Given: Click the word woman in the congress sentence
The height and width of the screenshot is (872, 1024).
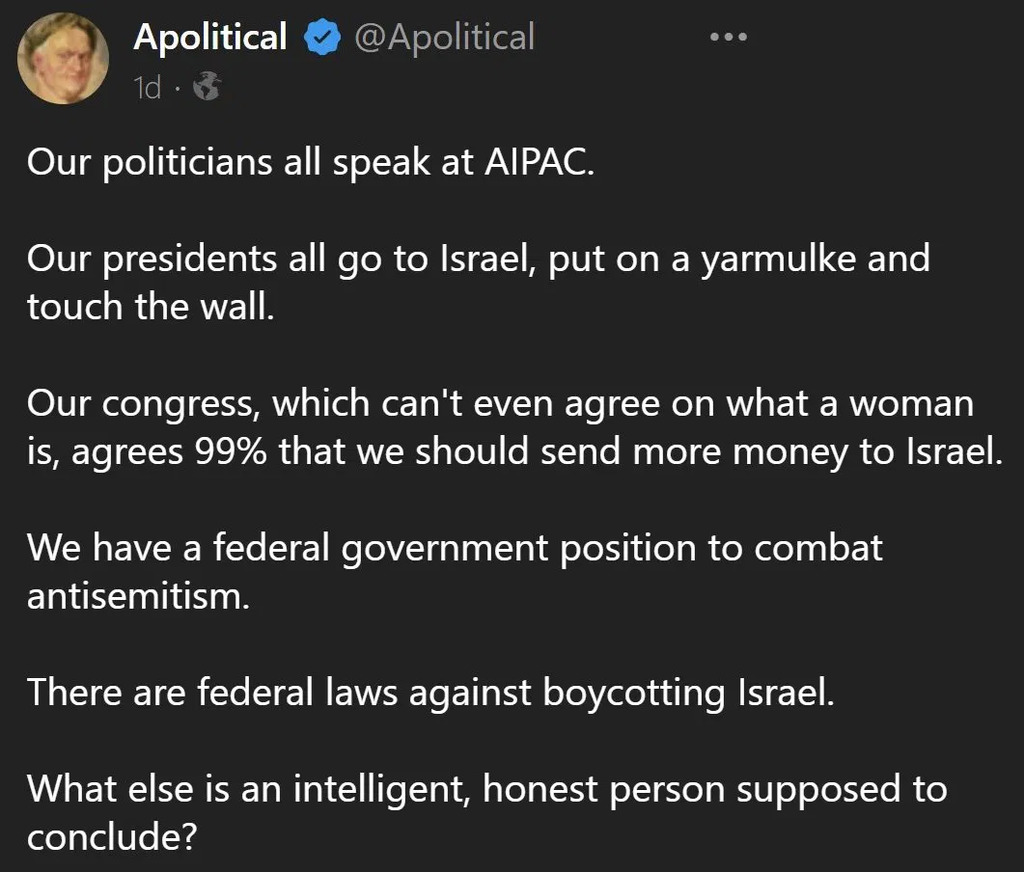Looking at the screenshot, I should click(x=909, y=404).
